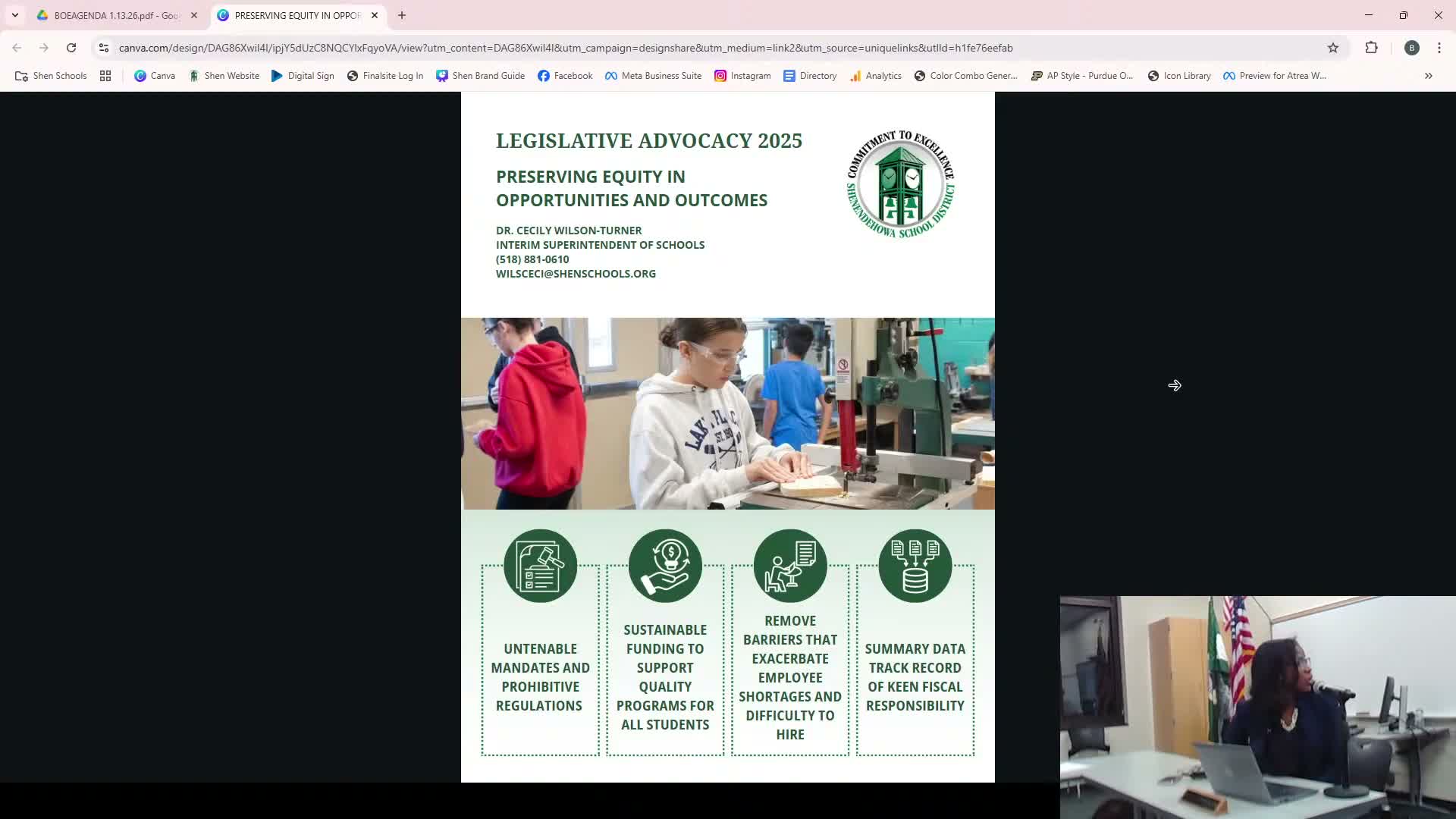Screen dimensions: 1456x819
Task: View site information icon in address bar
Action: [104, 48]
